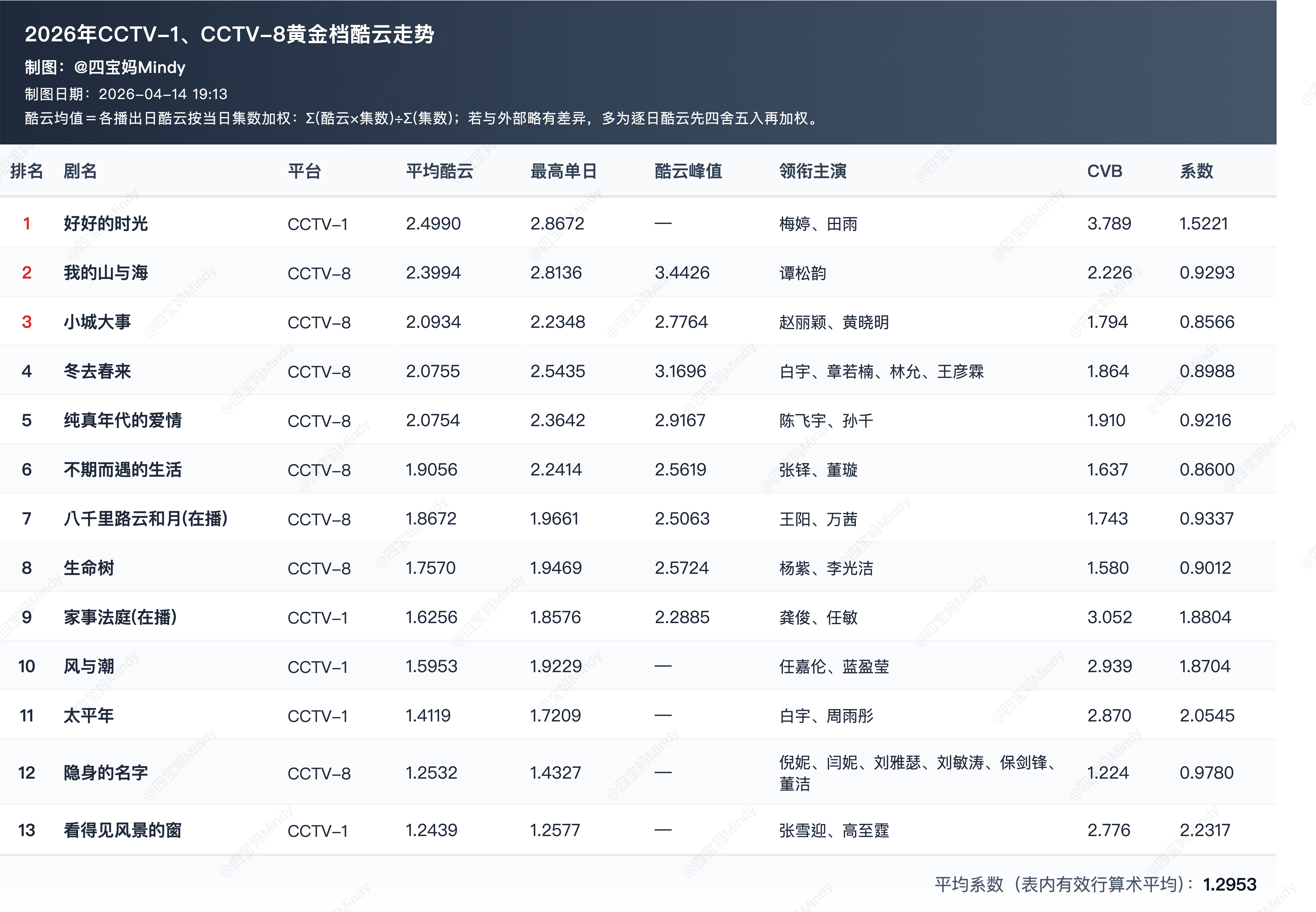Click the @四宝妈Mindy author credit
Screen dimensions: 1316x912
click(x=130, y=68)
